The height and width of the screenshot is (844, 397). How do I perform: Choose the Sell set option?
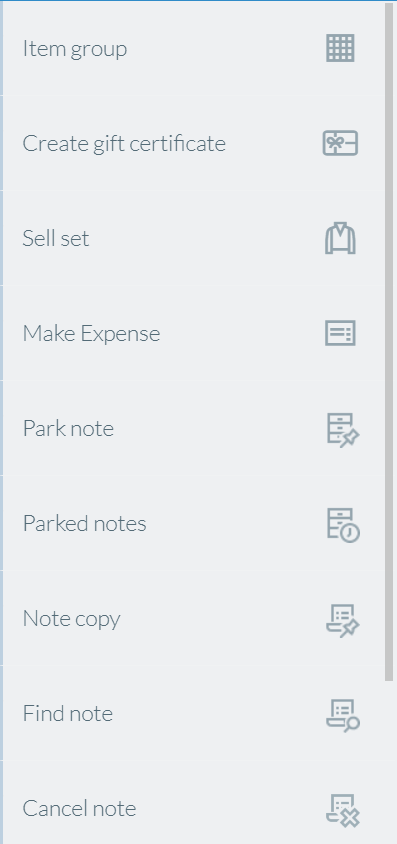[x=194, y=238]
